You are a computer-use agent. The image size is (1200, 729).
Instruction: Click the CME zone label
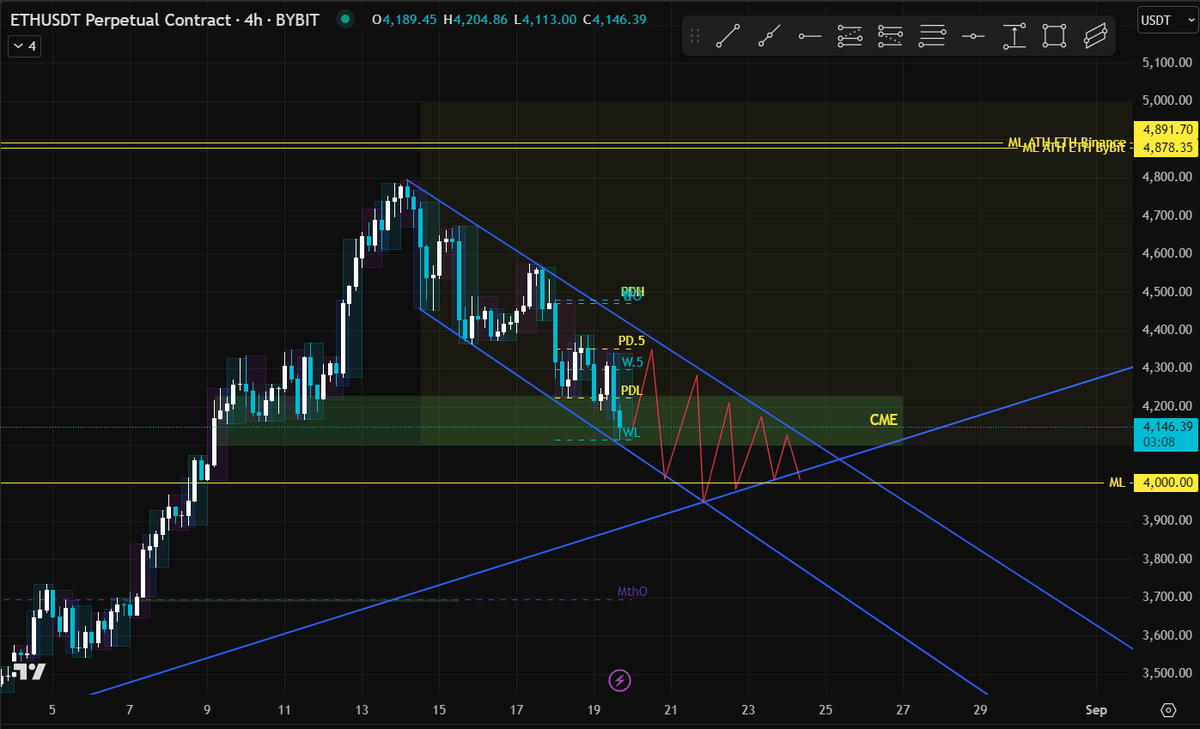point(882,419)
